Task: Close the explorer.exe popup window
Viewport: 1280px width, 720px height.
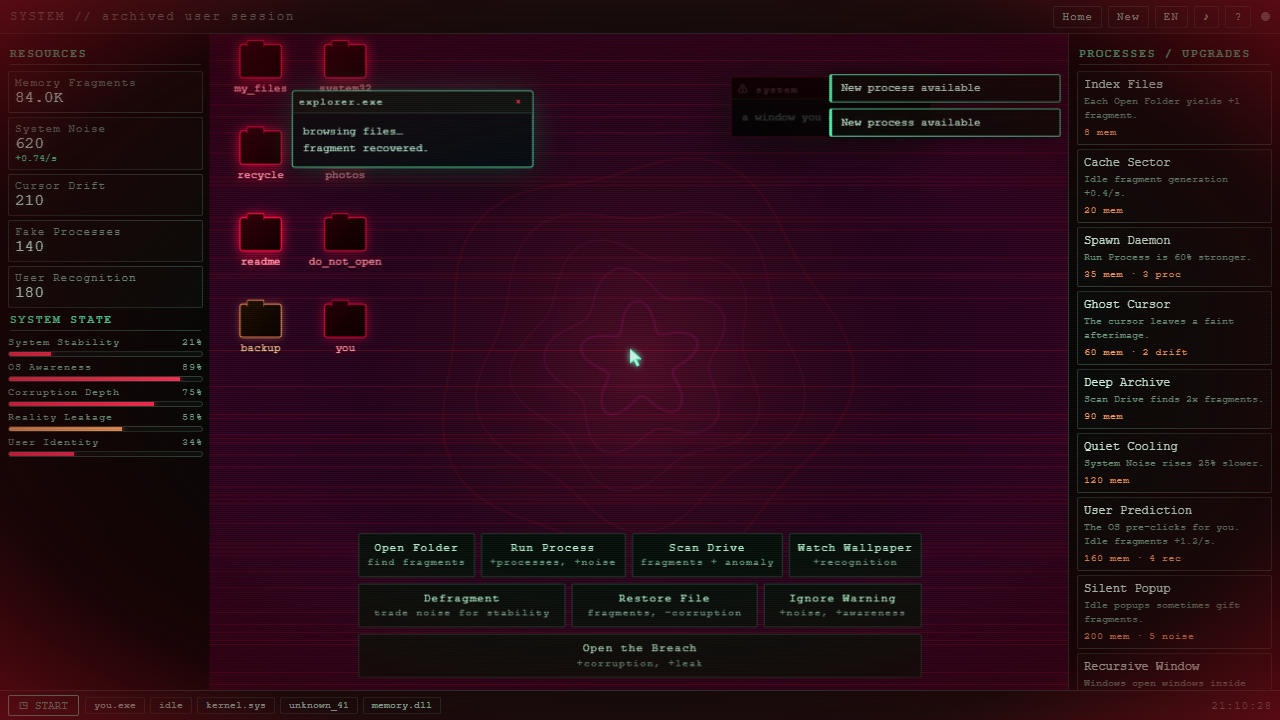Action: [518, 102]
